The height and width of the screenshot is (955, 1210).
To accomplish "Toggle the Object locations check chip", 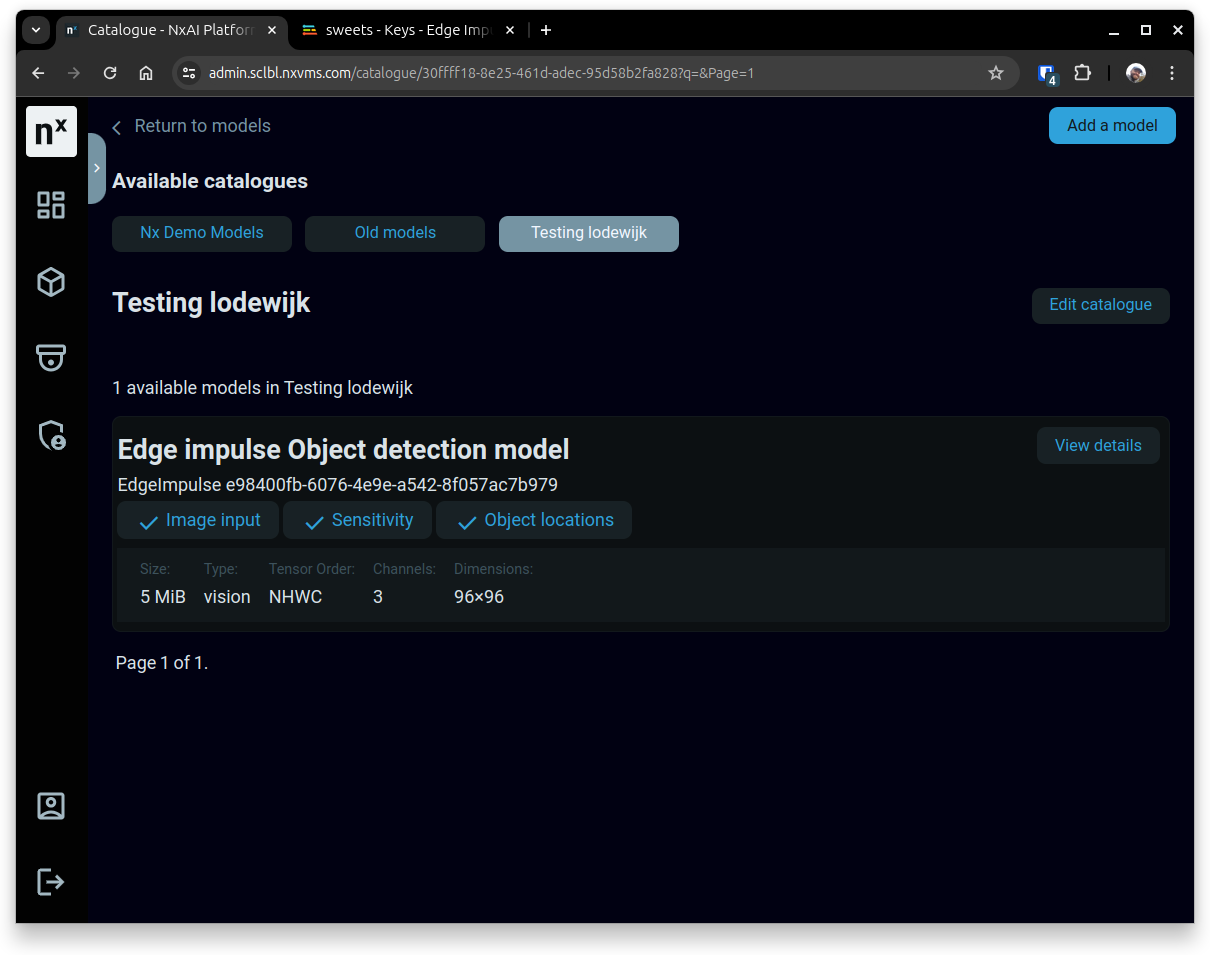I will [534, 520].
